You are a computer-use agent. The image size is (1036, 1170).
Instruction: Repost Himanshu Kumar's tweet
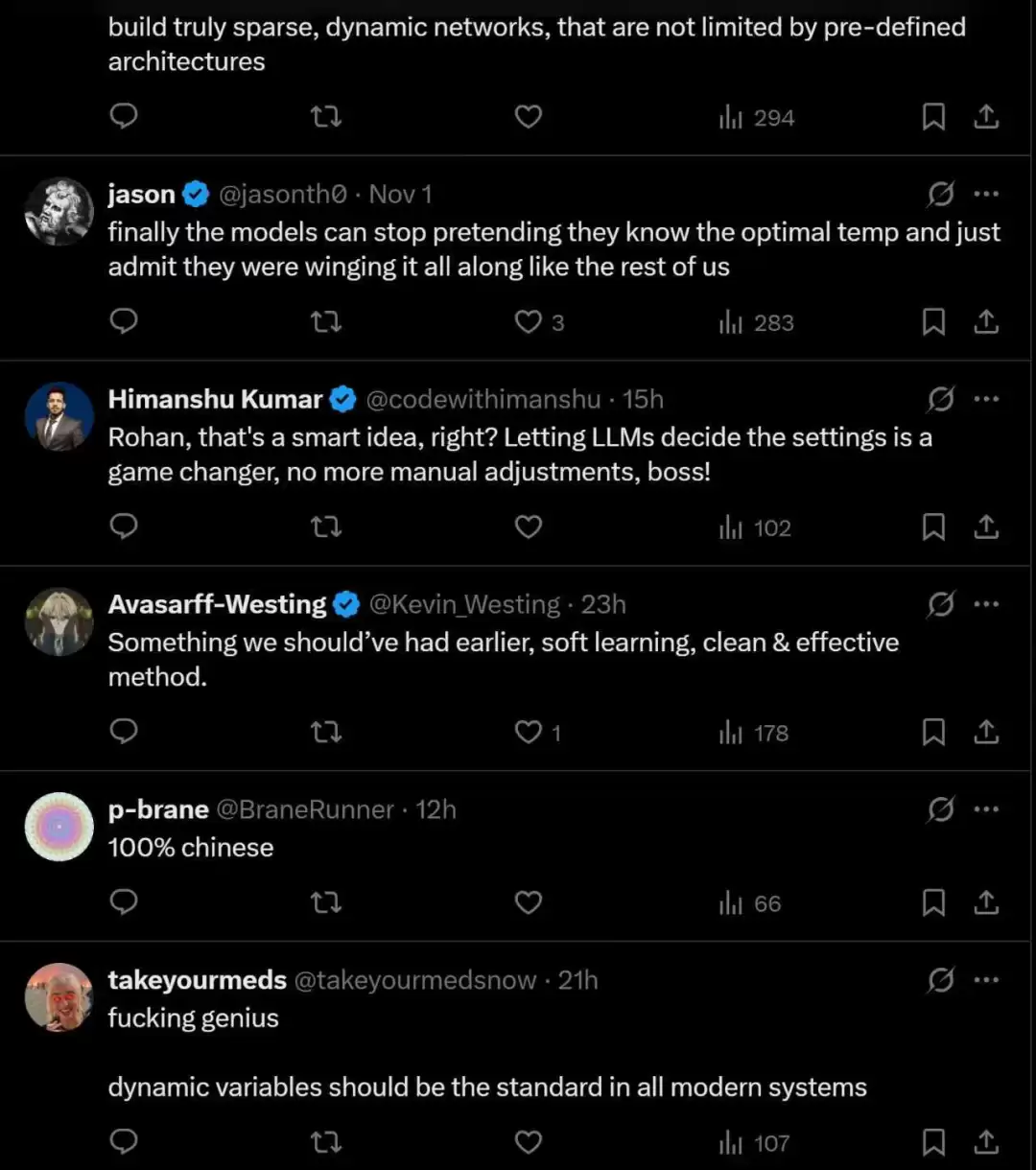click(326, 527)
